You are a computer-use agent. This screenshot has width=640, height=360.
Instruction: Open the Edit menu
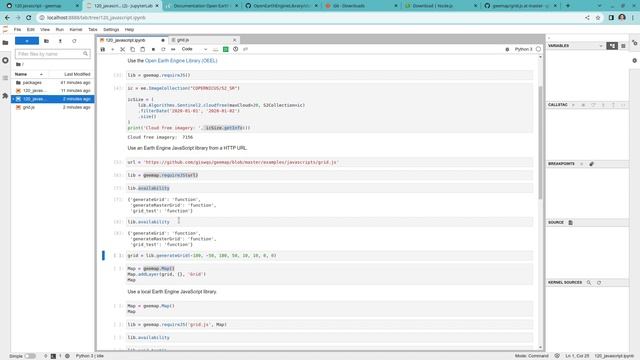(x=31, y=30)
